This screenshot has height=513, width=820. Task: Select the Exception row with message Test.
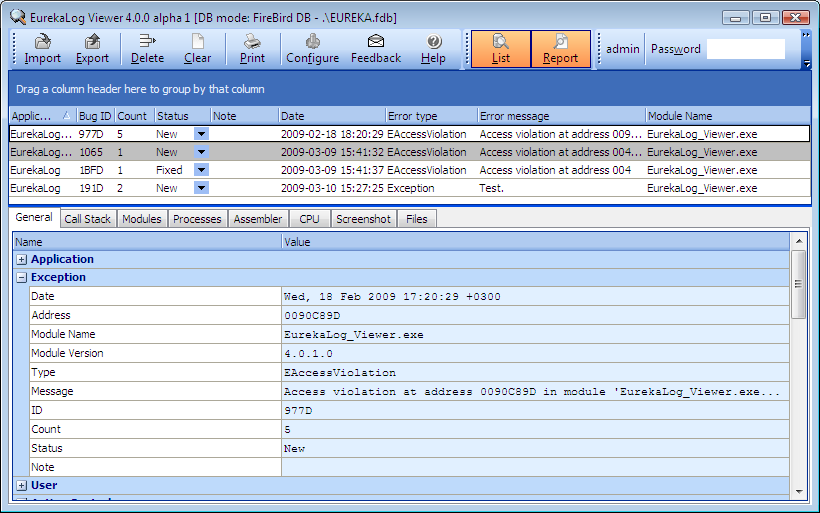pyautogui.click(x=410, y=188)
